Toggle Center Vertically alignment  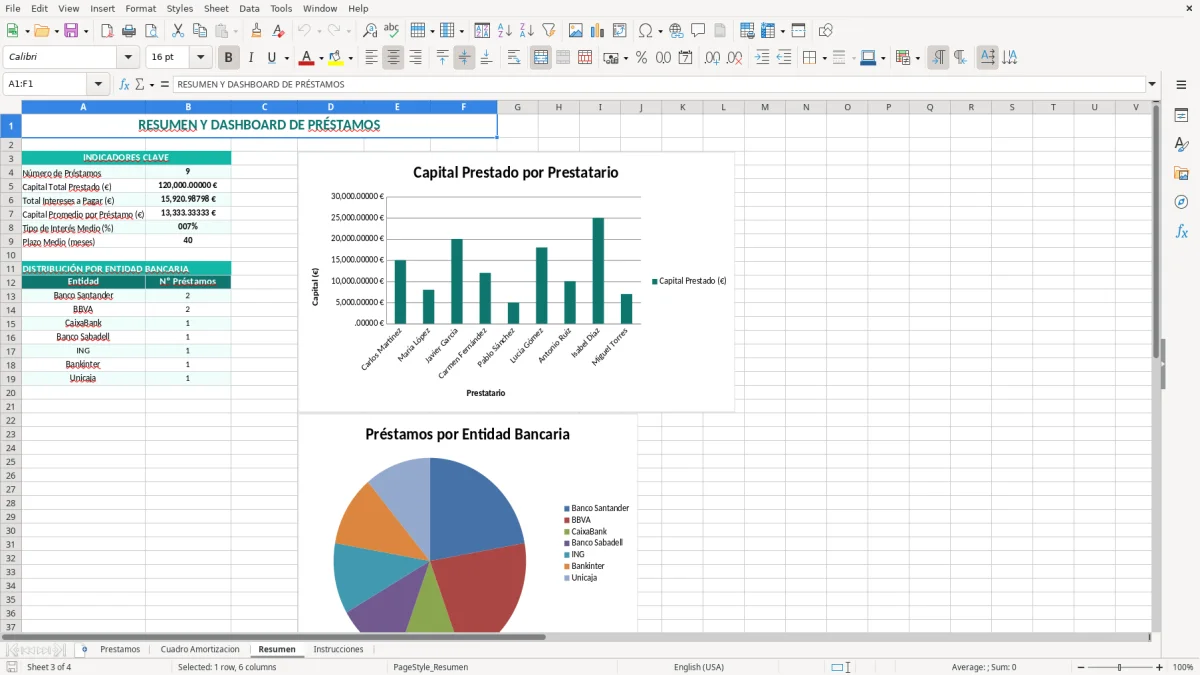pos(464,58)
